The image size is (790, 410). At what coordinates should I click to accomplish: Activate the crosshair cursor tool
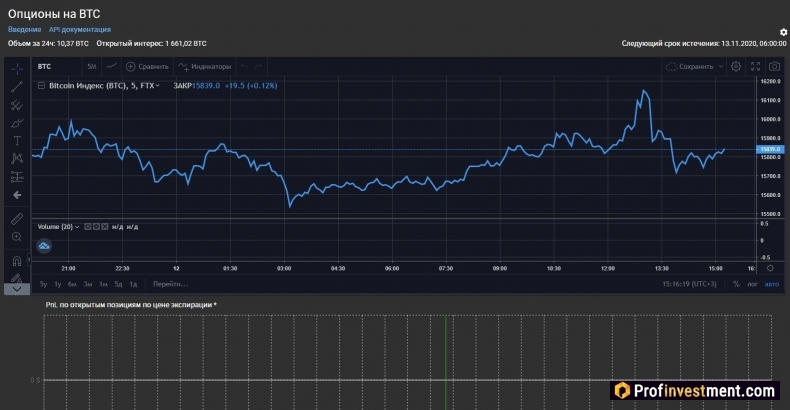click(x=17, y=69)
